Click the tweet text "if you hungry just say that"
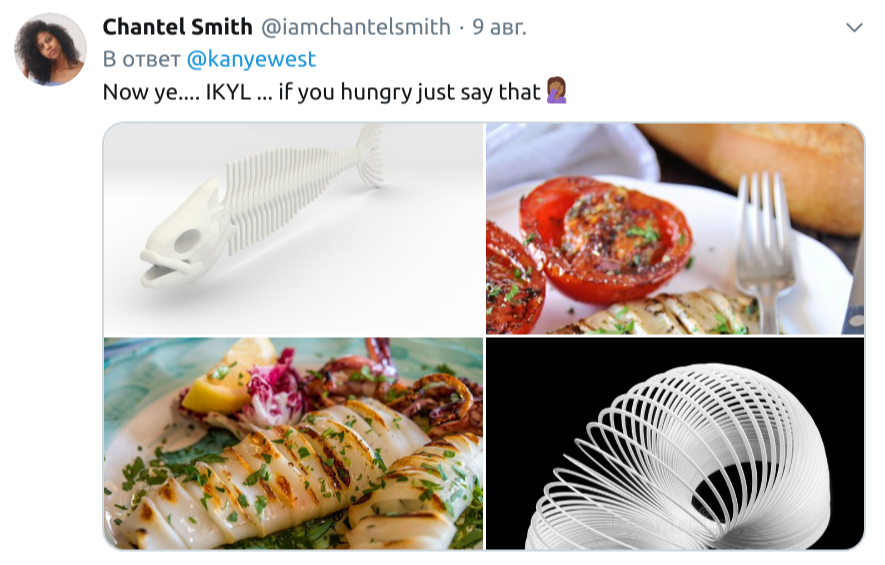Screen dimensions: 885x565 [x=410, y=92]
